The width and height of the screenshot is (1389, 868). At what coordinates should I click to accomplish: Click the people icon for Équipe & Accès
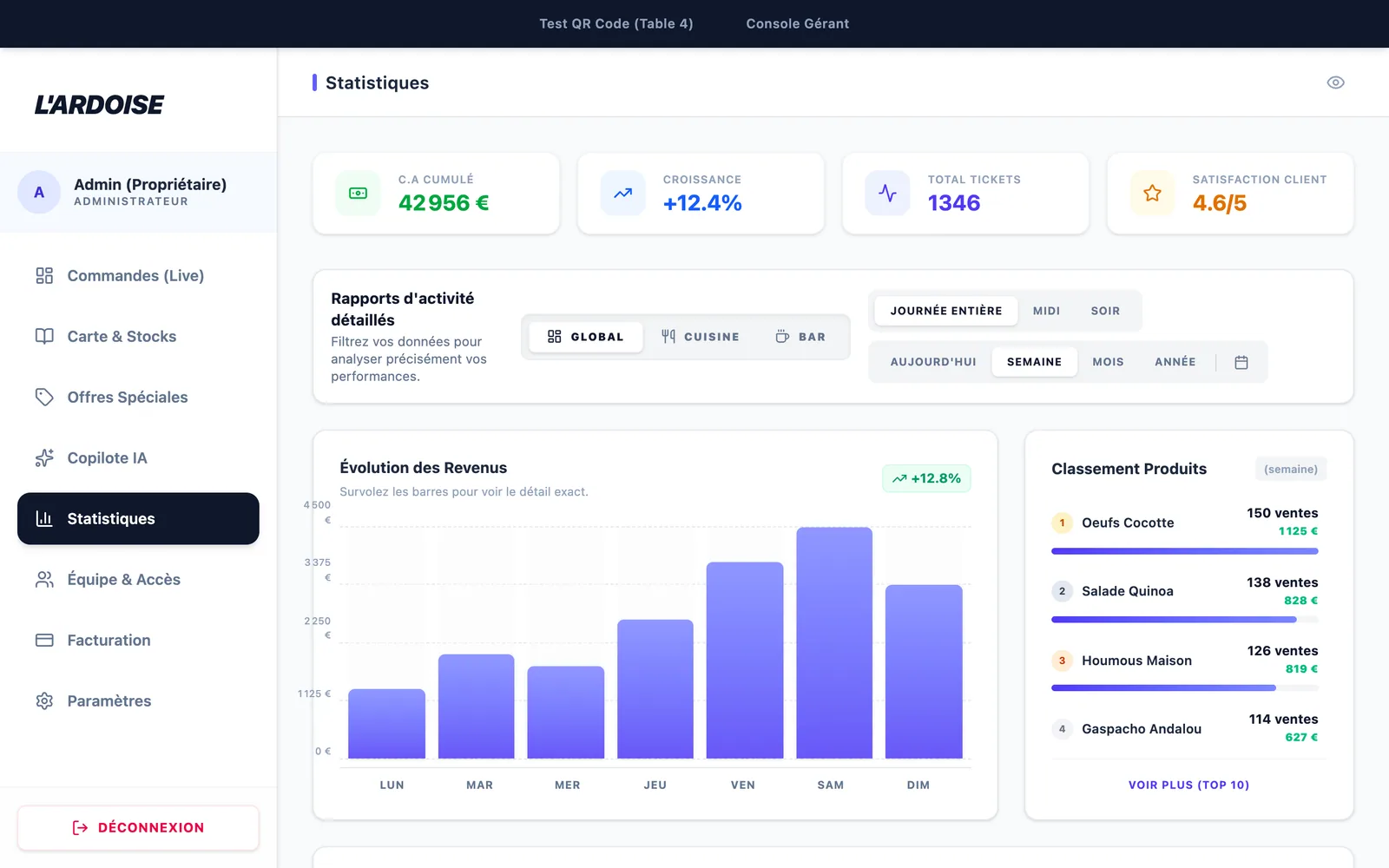44,579
